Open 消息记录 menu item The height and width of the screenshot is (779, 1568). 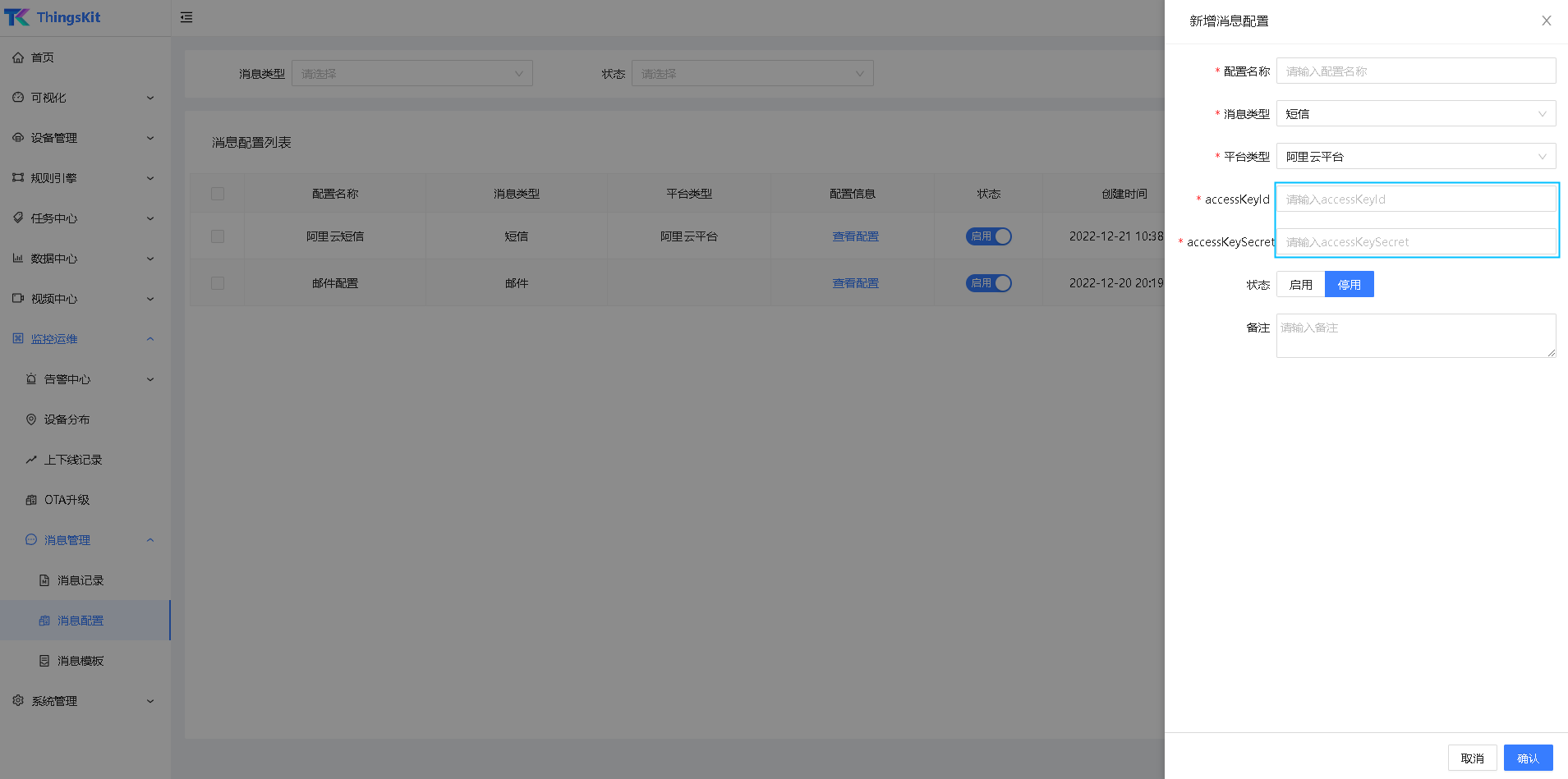tap(80, 580)
